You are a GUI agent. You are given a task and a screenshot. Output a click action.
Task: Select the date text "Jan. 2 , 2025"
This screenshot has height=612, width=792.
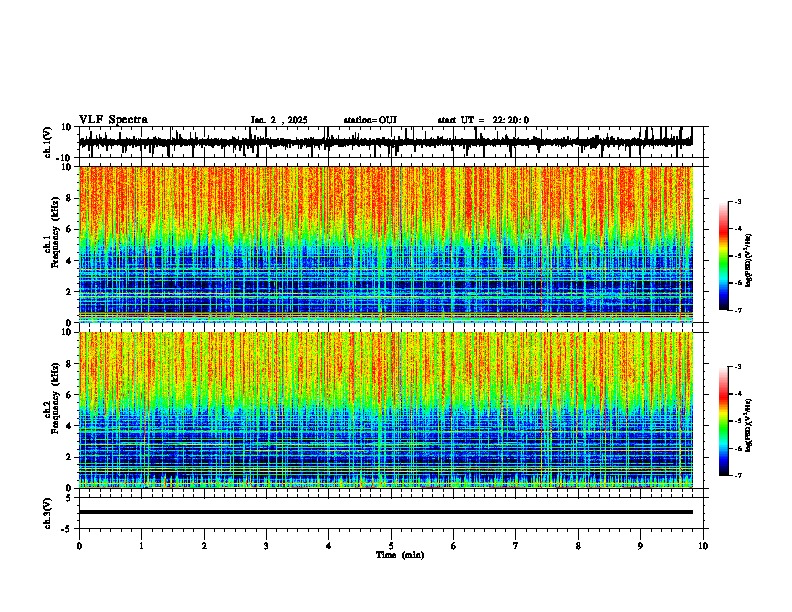point(279,120)
